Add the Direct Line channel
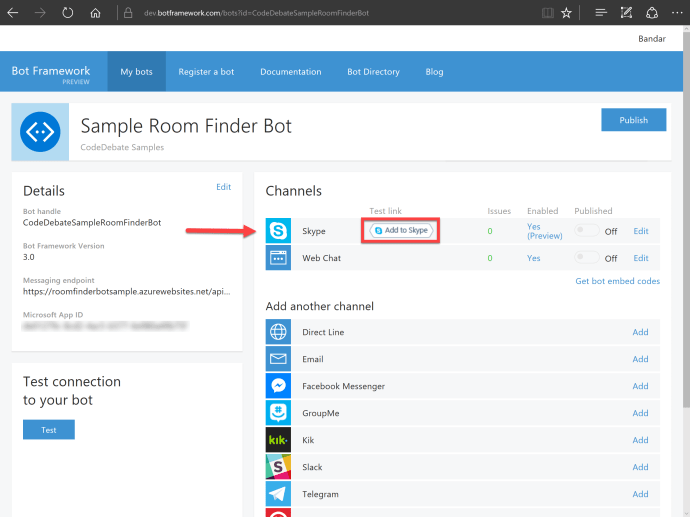 point(640,332)
